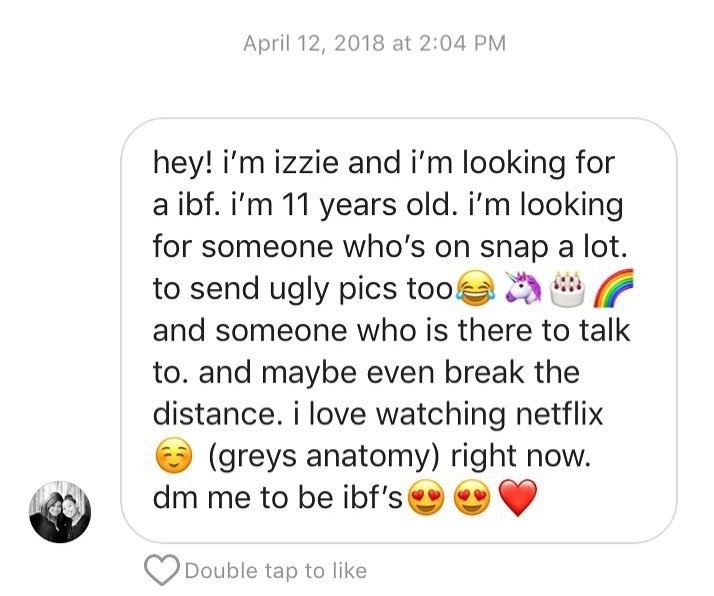714x596 pixels.
Task: Select the April 12, 2018 timestamp
Action: (375, 43)
